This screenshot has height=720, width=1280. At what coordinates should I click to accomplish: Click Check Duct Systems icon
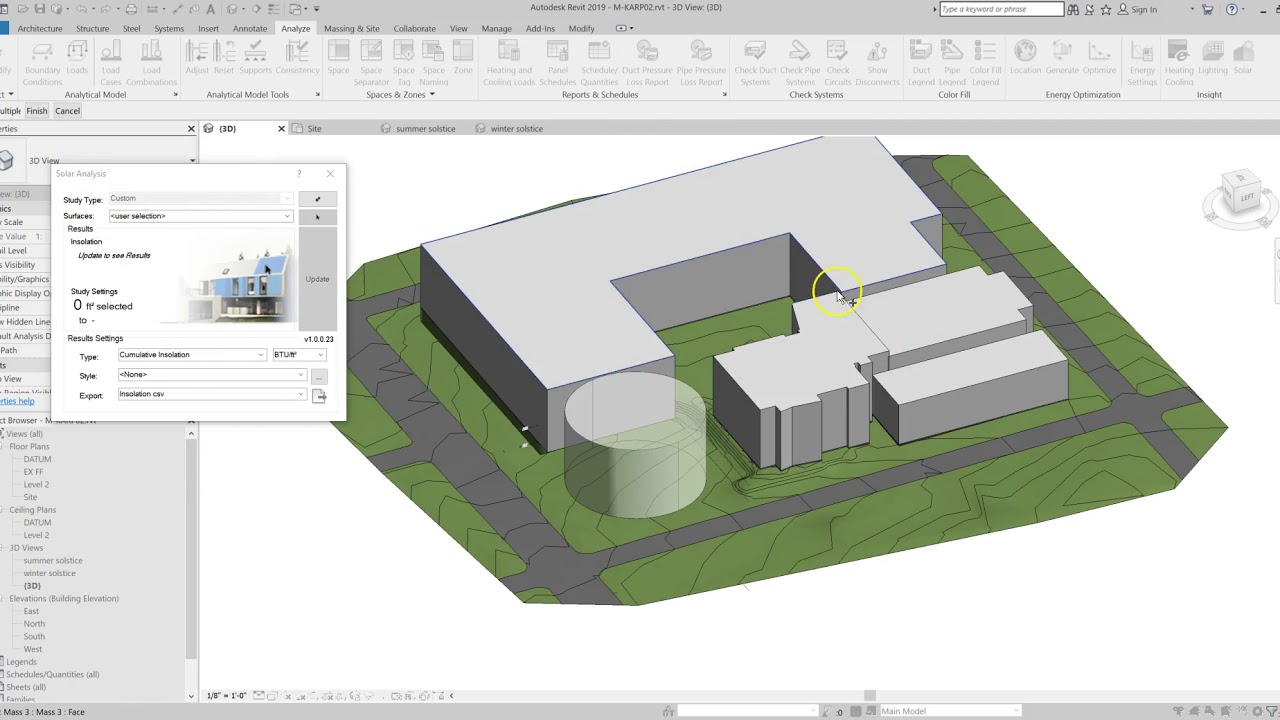point(755,52)
